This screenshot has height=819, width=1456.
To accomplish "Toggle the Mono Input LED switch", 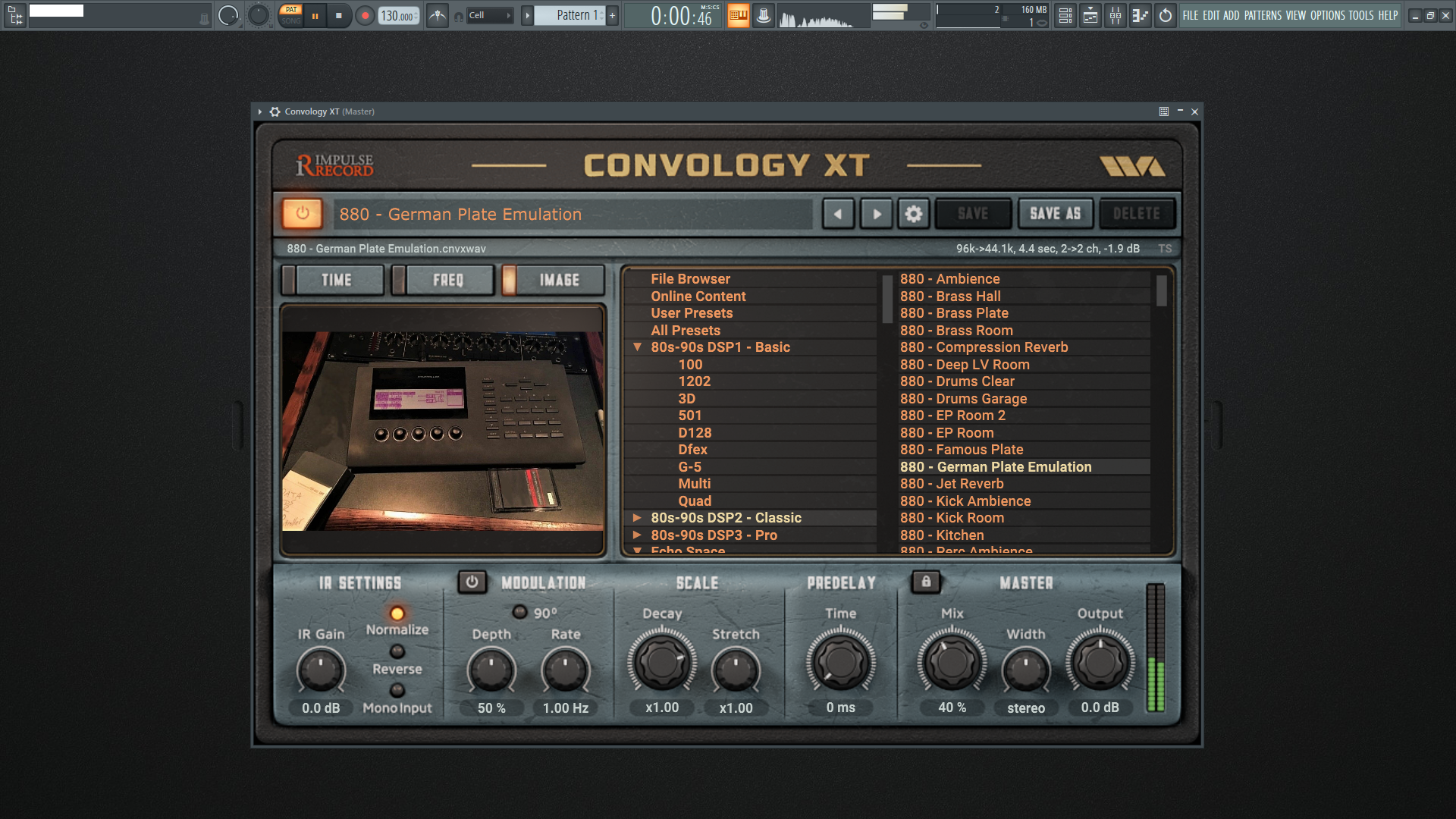I will [x=397, y=690].
